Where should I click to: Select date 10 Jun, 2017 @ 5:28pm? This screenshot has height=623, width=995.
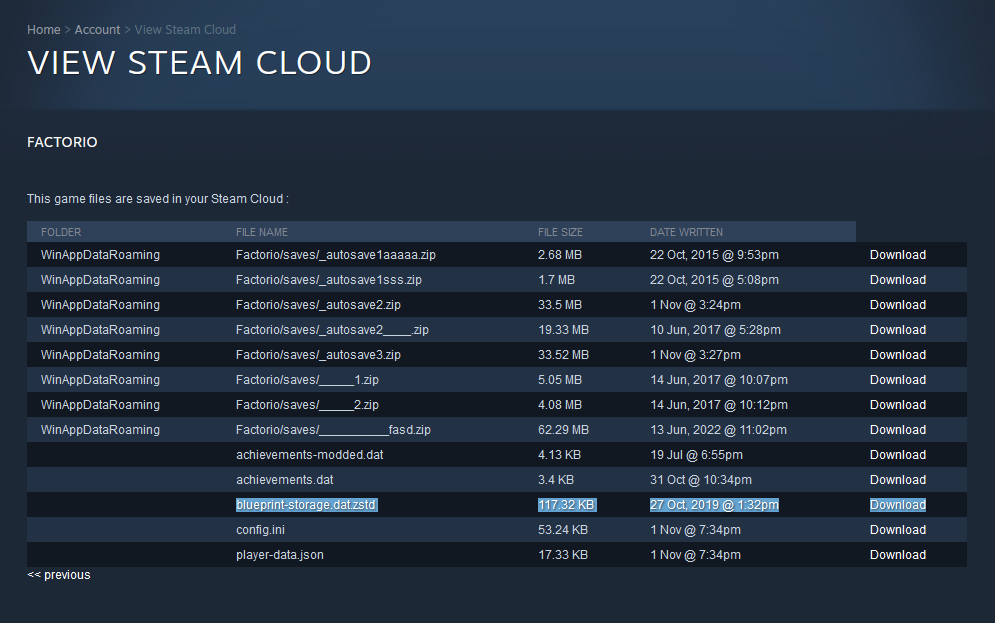[x=715, y=330]
